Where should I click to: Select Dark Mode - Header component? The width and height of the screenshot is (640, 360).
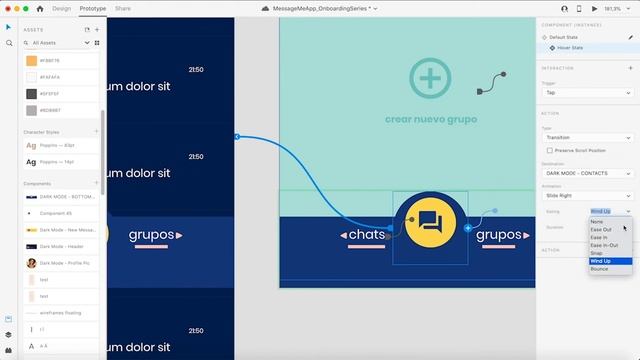point(61,247)
